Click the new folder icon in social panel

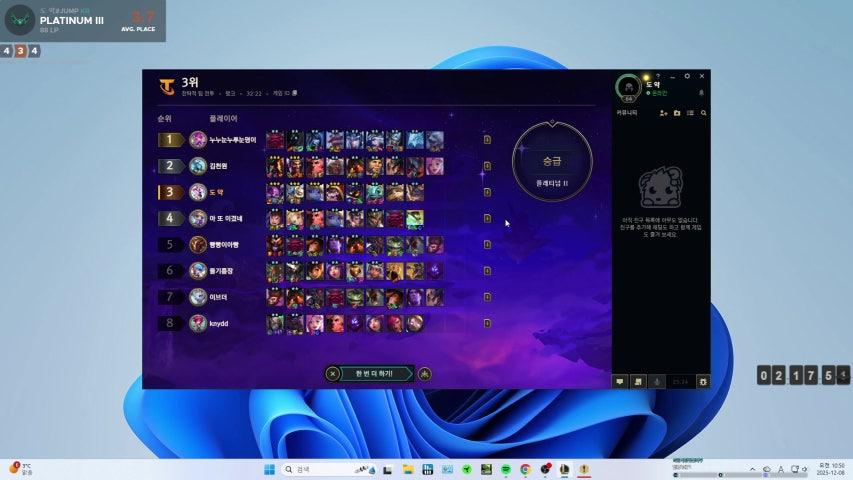(677, 113)
